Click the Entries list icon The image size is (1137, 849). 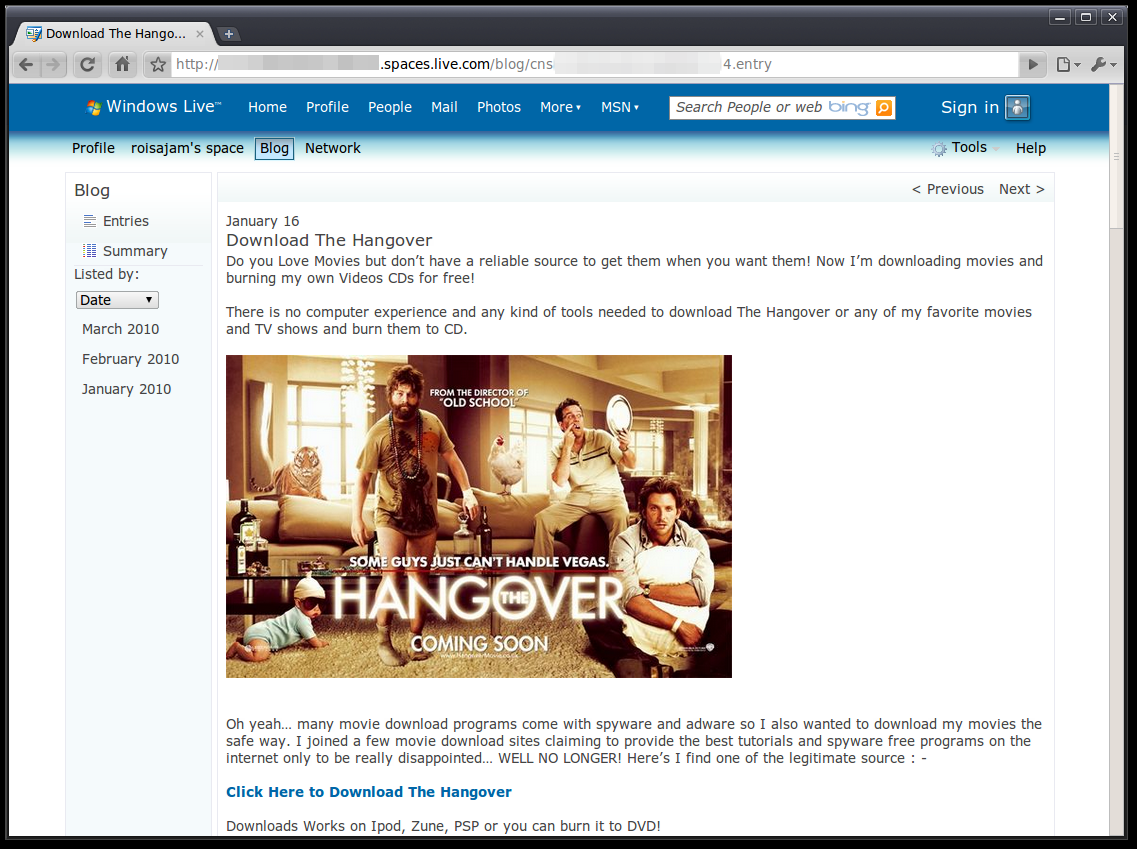pos(89,221)
